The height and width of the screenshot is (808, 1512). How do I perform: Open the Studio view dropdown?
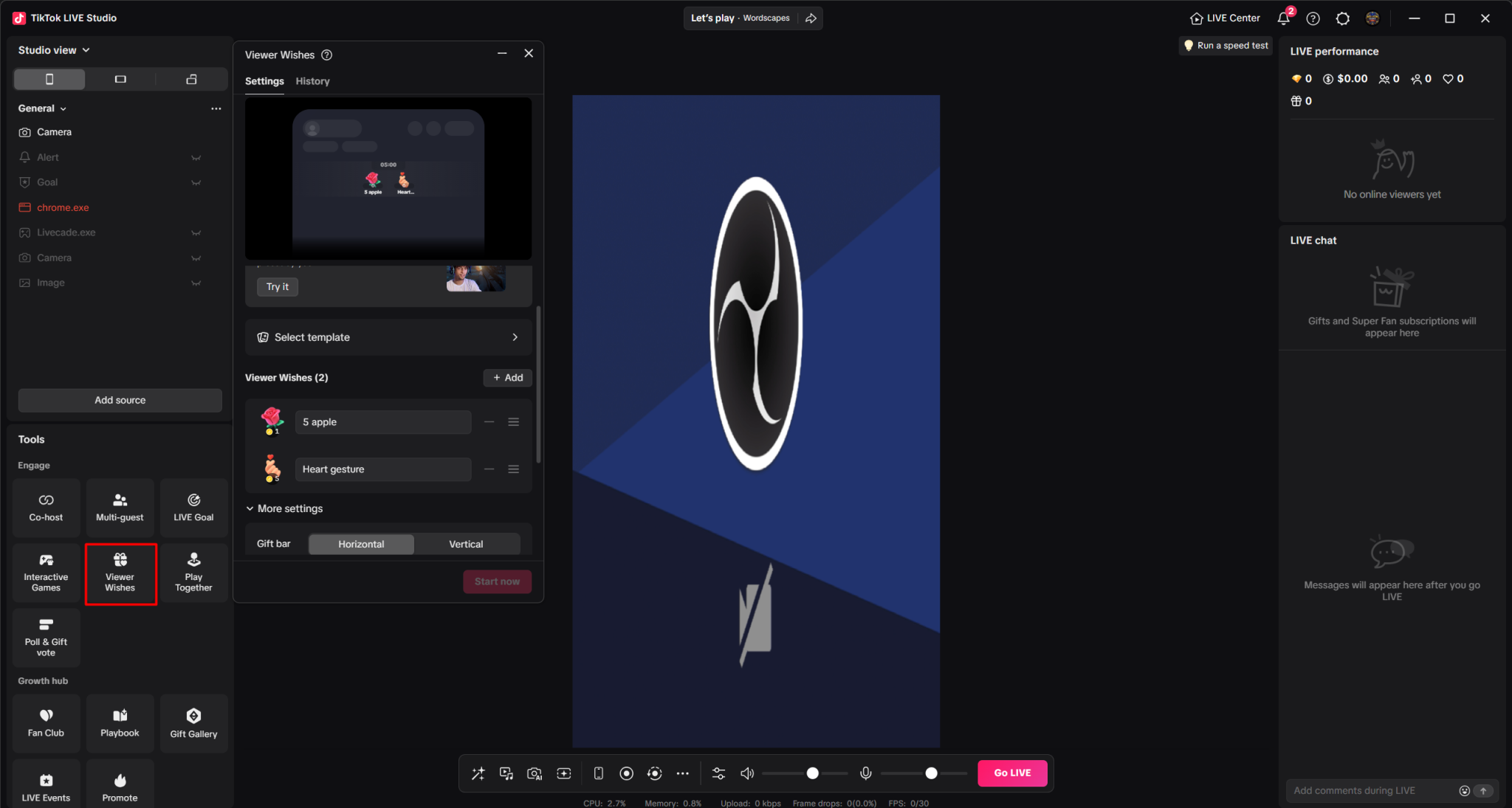(x=54, y=50)
